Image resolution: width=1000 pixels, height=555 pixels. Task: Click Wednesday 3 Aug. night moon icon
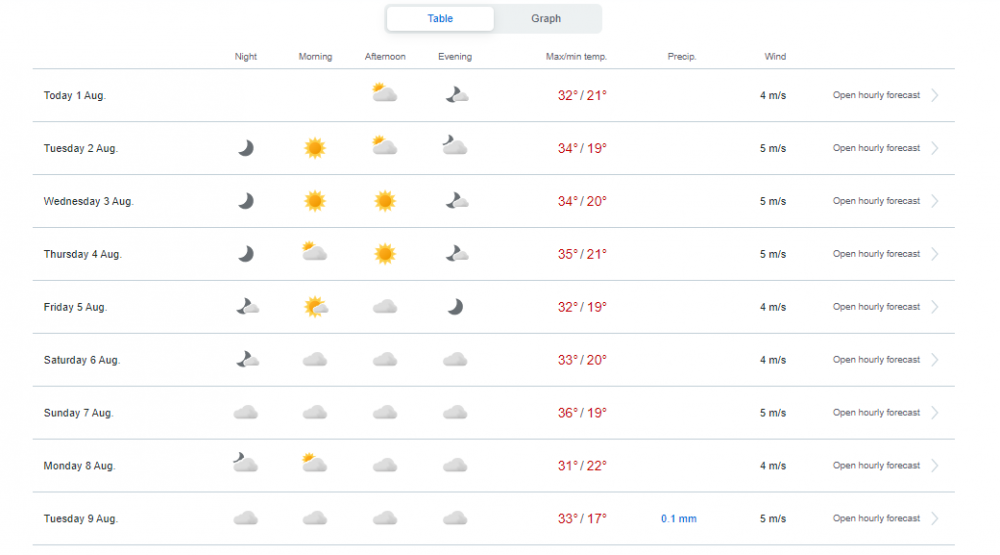(x=246, y=201)
